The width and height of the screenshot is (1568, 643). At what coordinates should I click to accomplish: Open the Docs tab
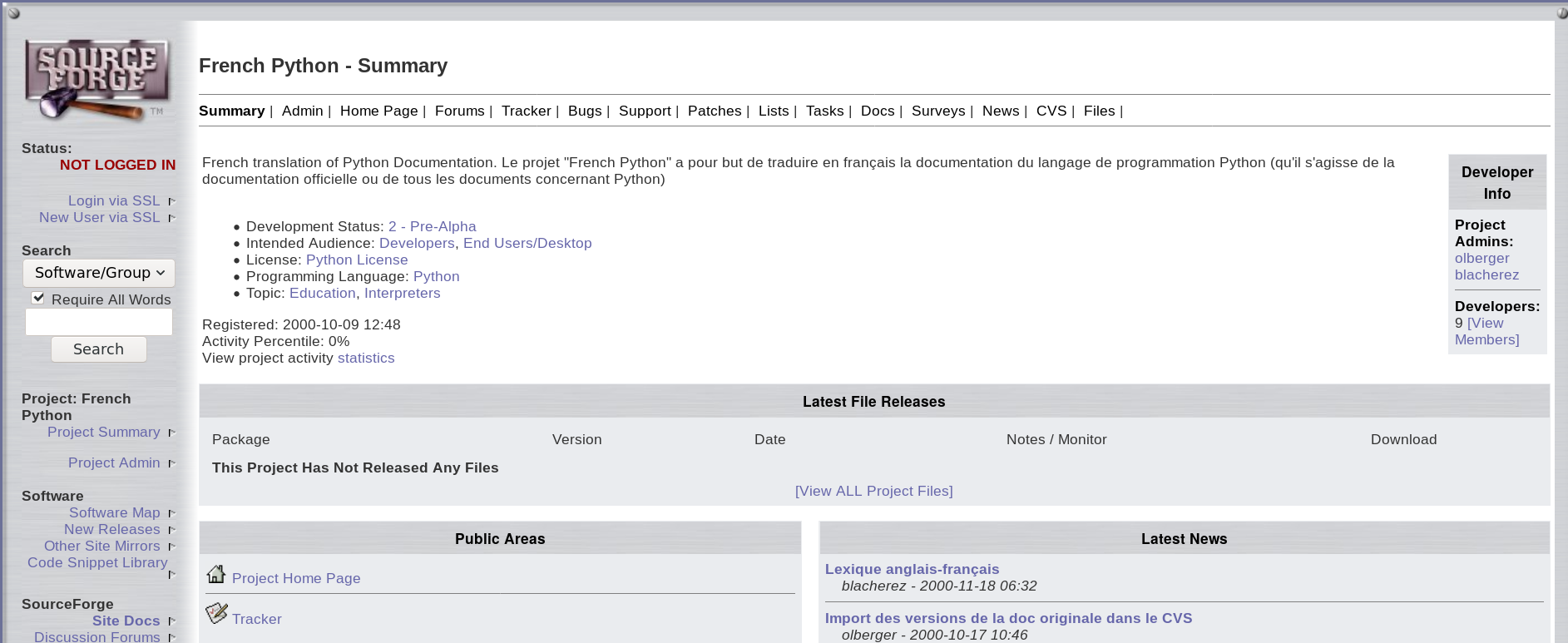(x=878, y=111)
